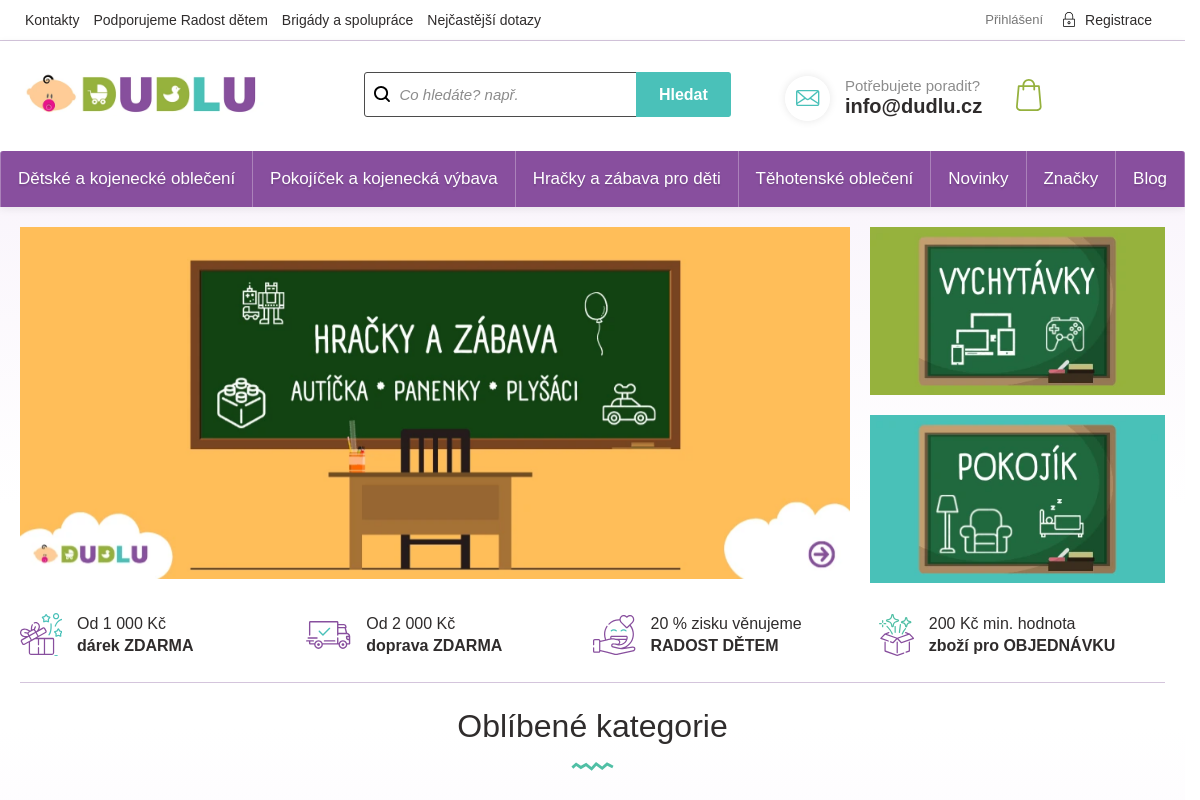This screenshot has width=1200, height=800.
Task: Click the purple arrow on the main banner
Action: (x=820, y=553)
